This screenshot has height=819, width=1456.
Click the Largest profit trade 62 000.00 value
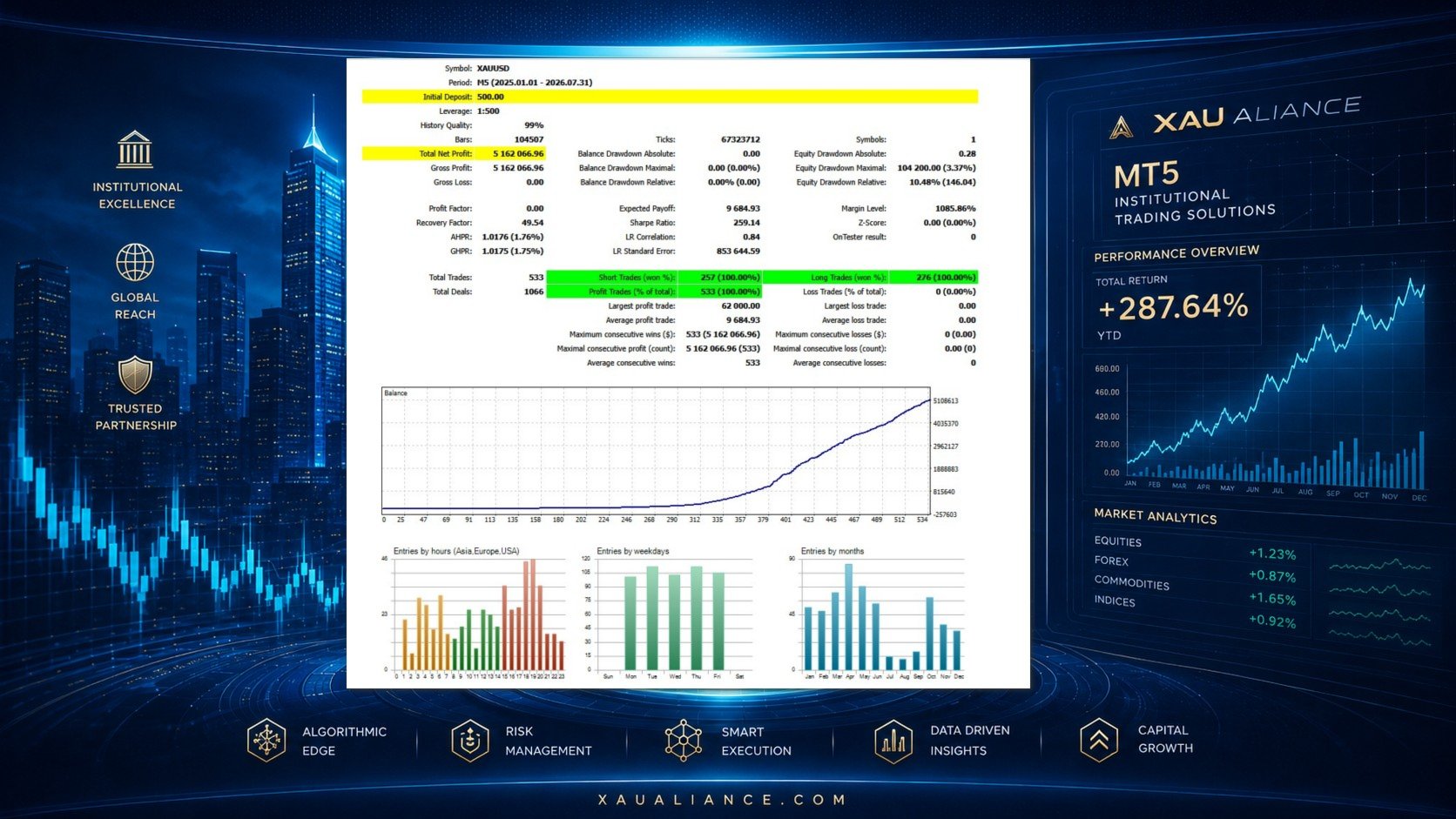740,306
